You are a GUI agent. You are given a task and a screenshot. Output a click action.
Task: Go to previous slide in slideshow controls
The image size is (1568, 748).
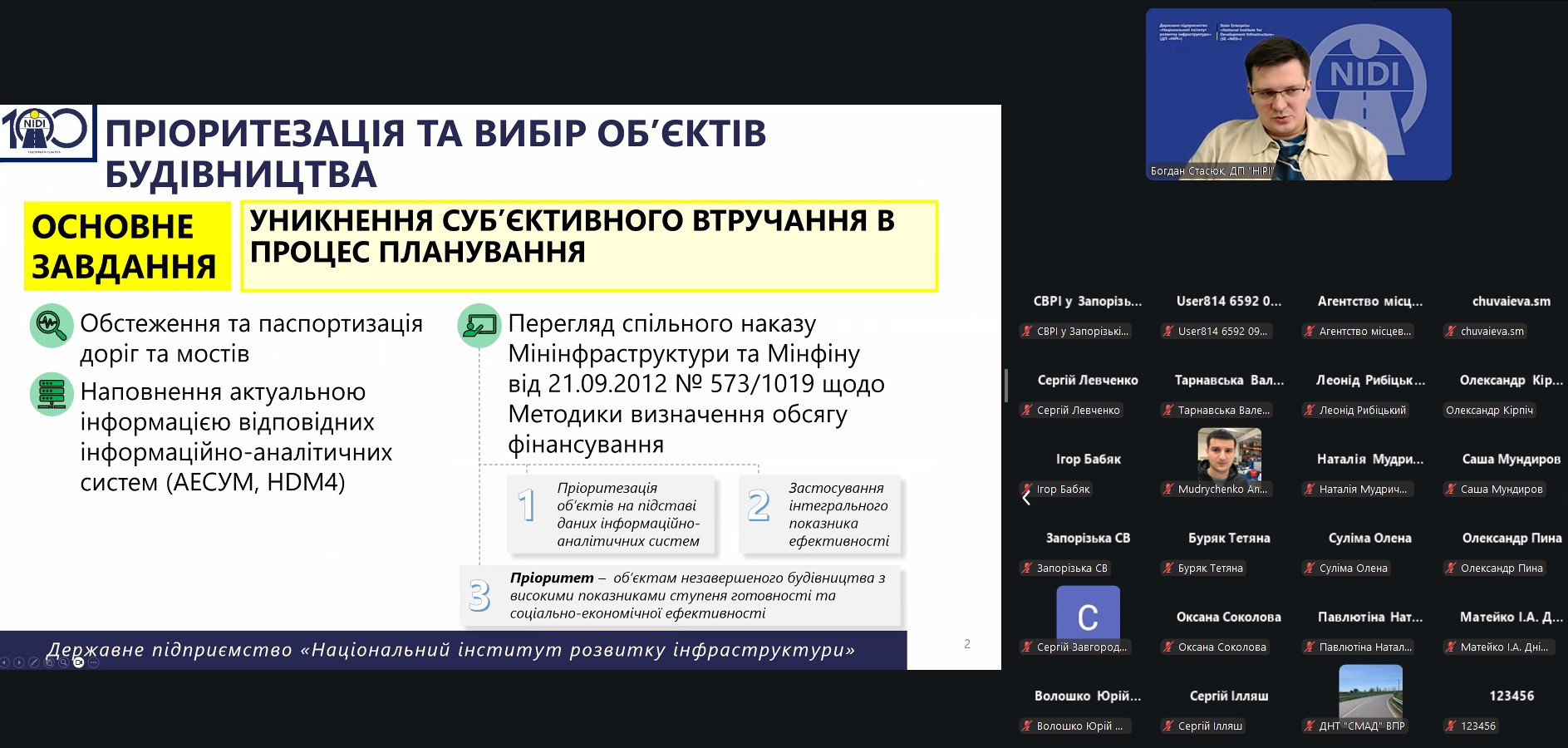pyautogui.click(x=4, y=662)
